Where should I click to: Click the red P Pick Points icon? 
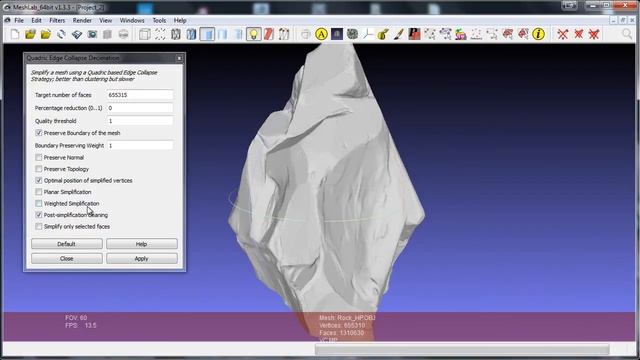414,34
